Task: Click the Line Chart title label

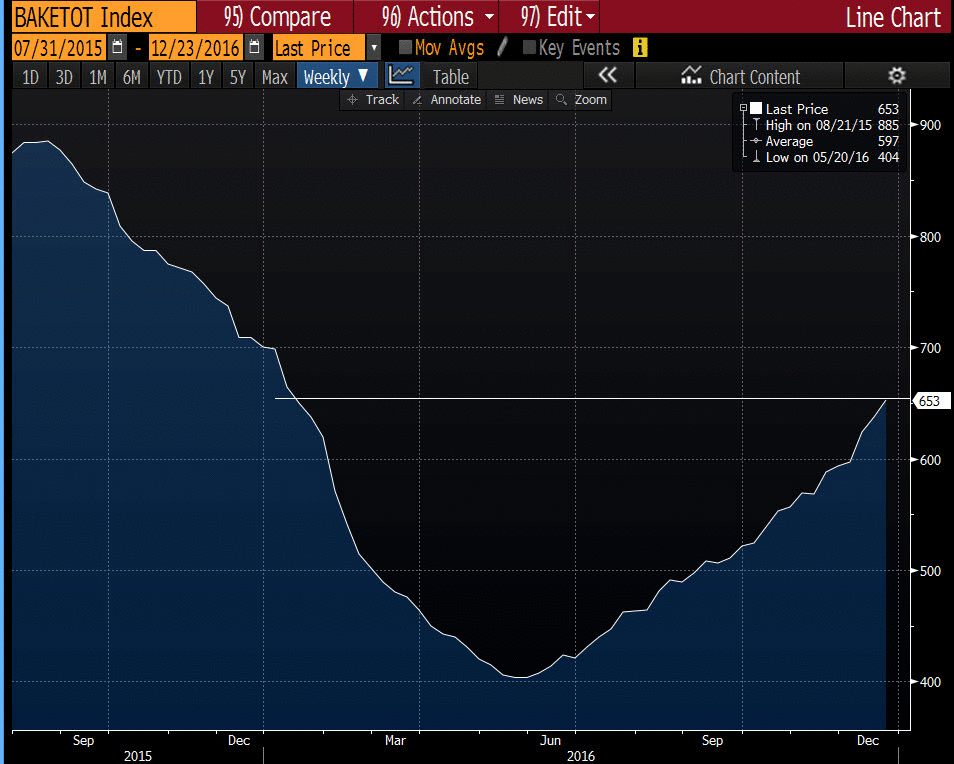Action: click(x=893, y=17)
